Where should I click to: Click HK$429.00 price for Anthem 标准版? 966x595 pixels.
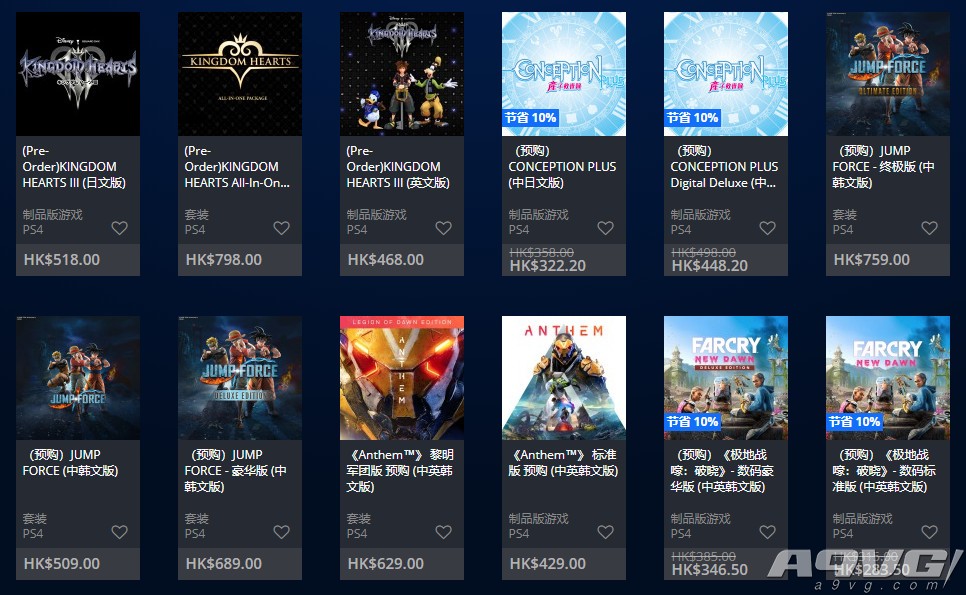coord(548,564)
